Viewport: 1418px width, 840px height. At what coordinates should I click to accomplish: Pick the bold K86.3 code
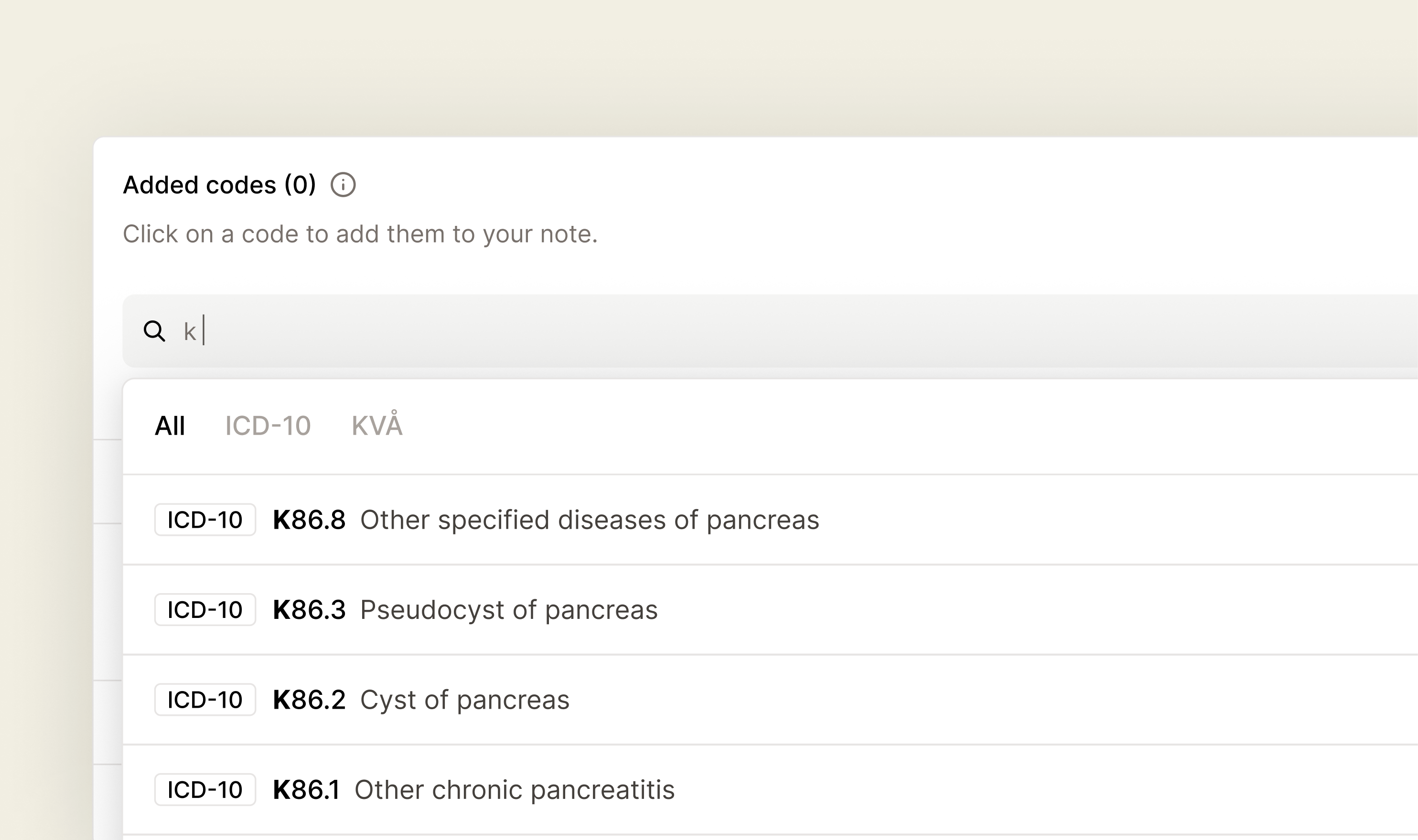309,610
